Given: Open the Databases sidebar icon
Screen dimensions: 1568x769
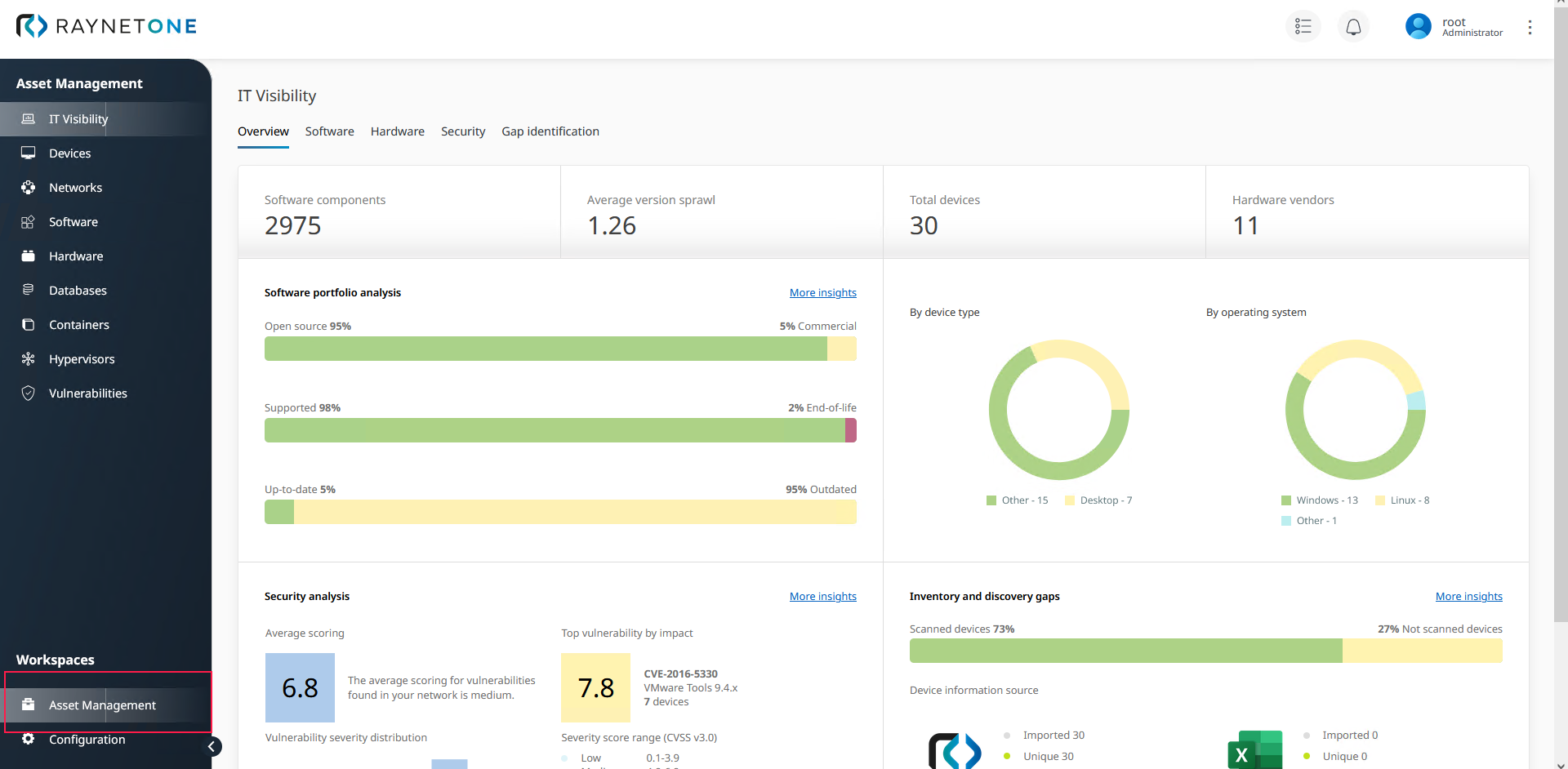Looking at the screenshot, I should coord(29,291).
